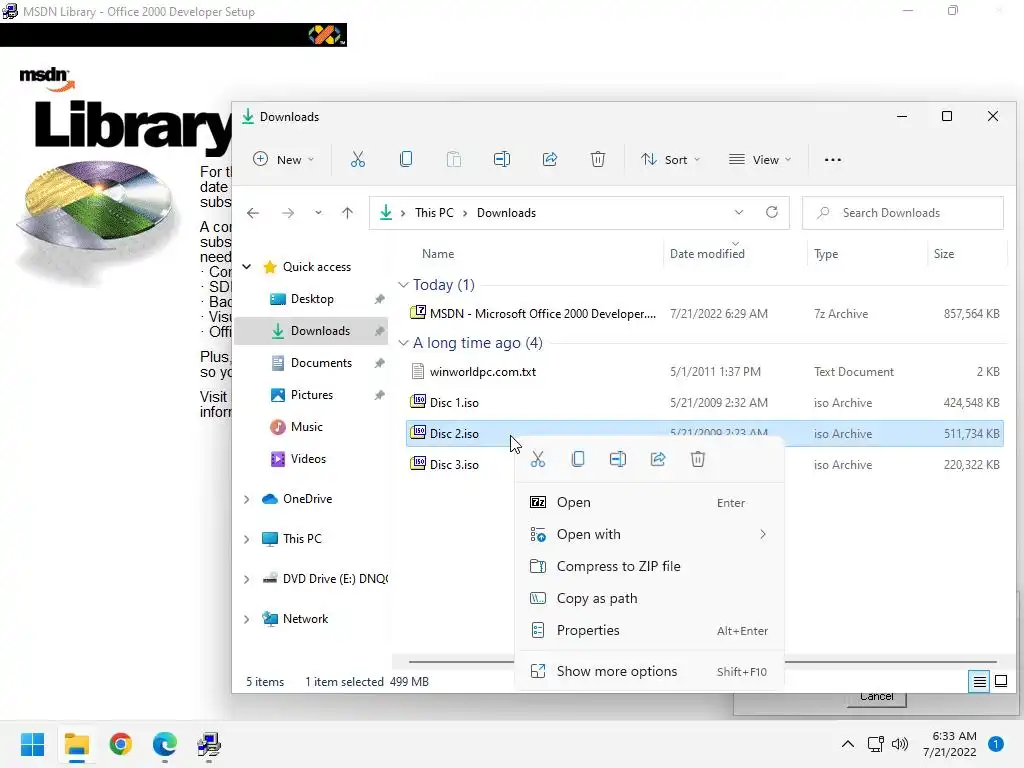
Task: Launch Microsoft Edge from the taskbar
Action: click(165, 744)
